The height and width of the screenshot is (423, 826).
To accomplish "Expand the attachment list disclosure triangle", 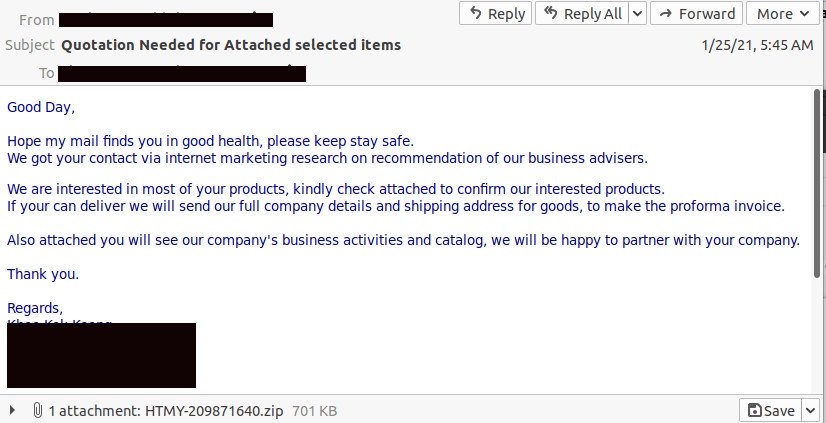I will click(12, 410).
